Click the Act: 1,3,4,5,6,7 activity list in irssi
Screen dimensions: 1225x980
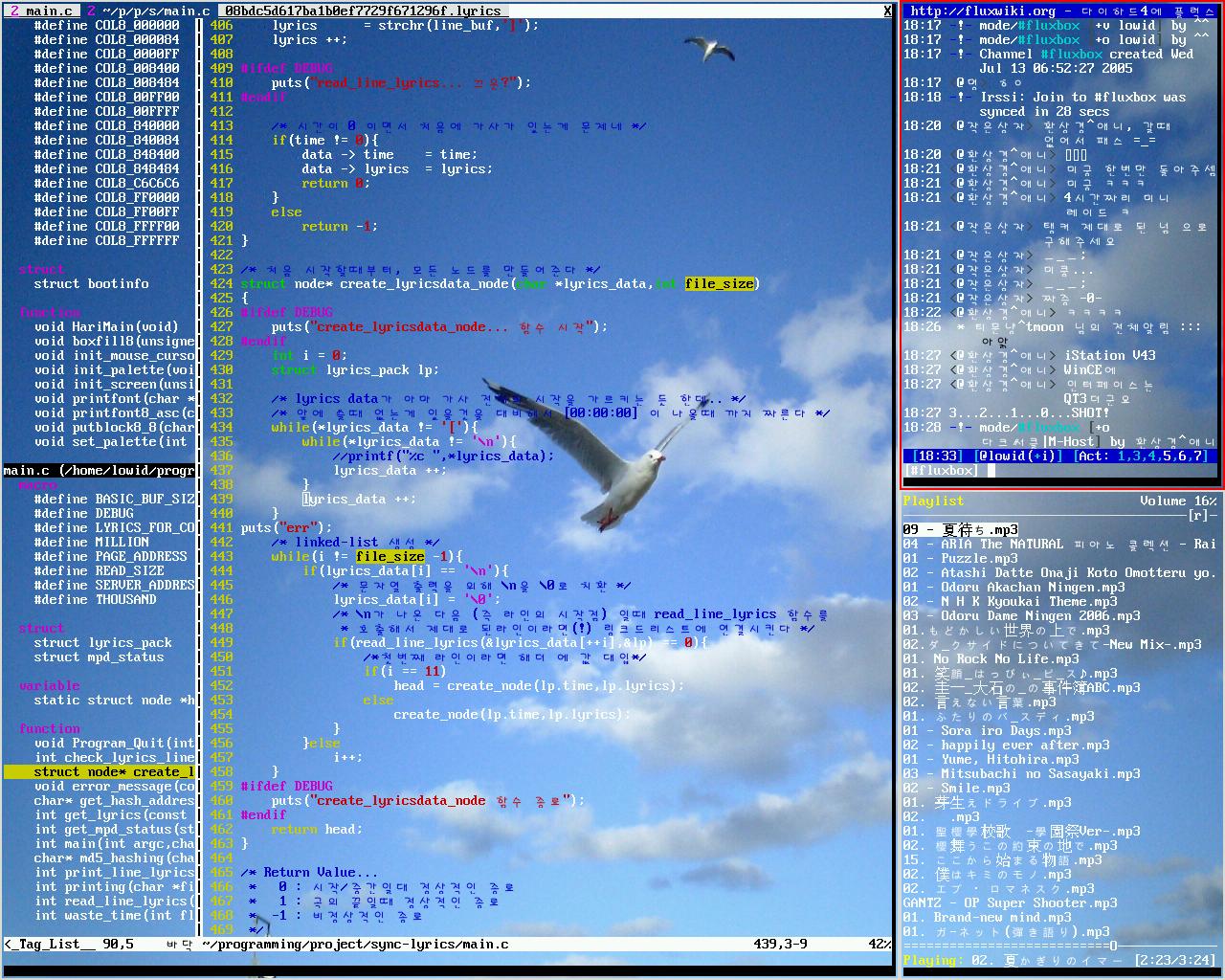1140,456
